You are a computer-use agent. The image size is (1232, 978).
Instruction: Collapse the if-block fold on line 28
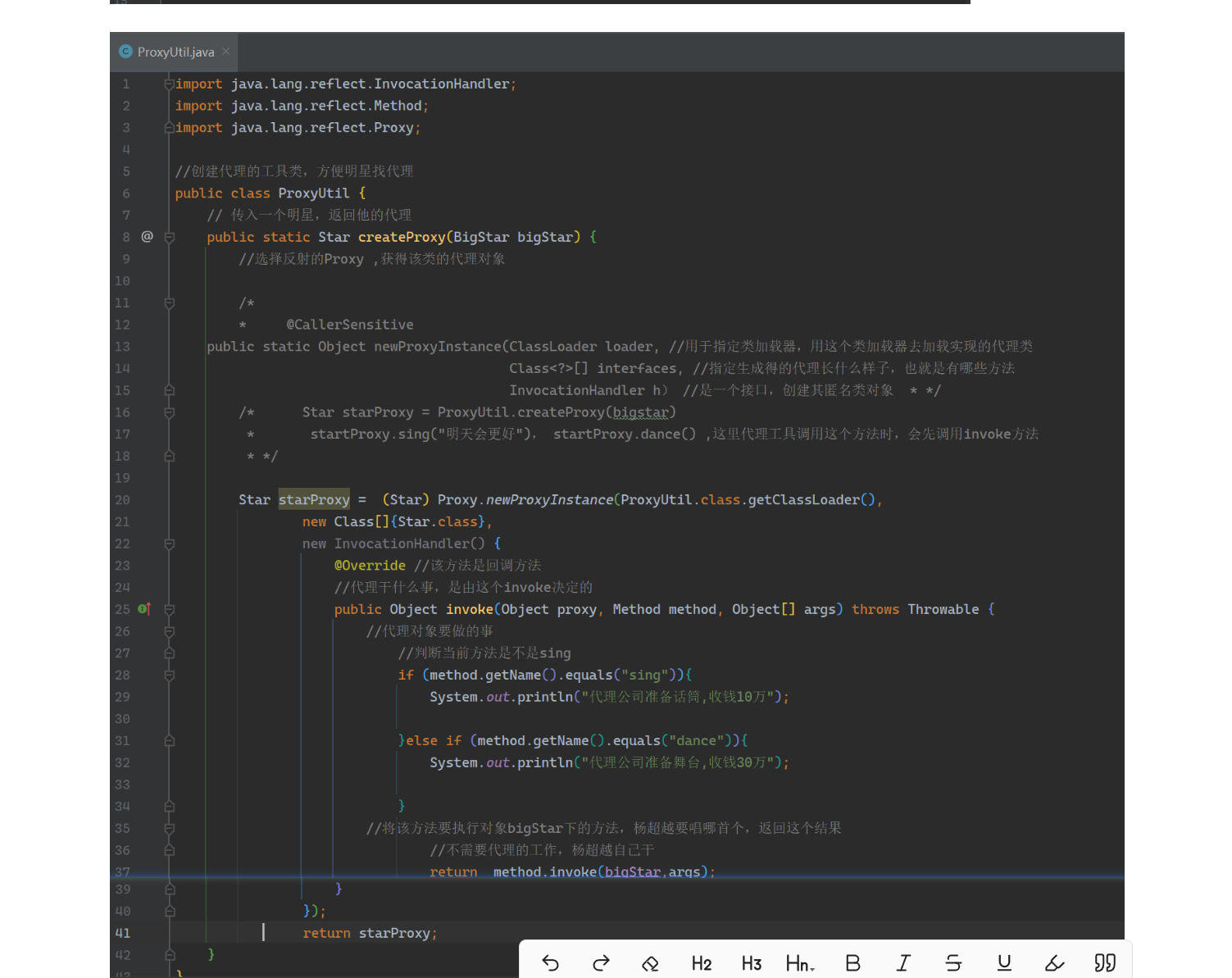169,675
